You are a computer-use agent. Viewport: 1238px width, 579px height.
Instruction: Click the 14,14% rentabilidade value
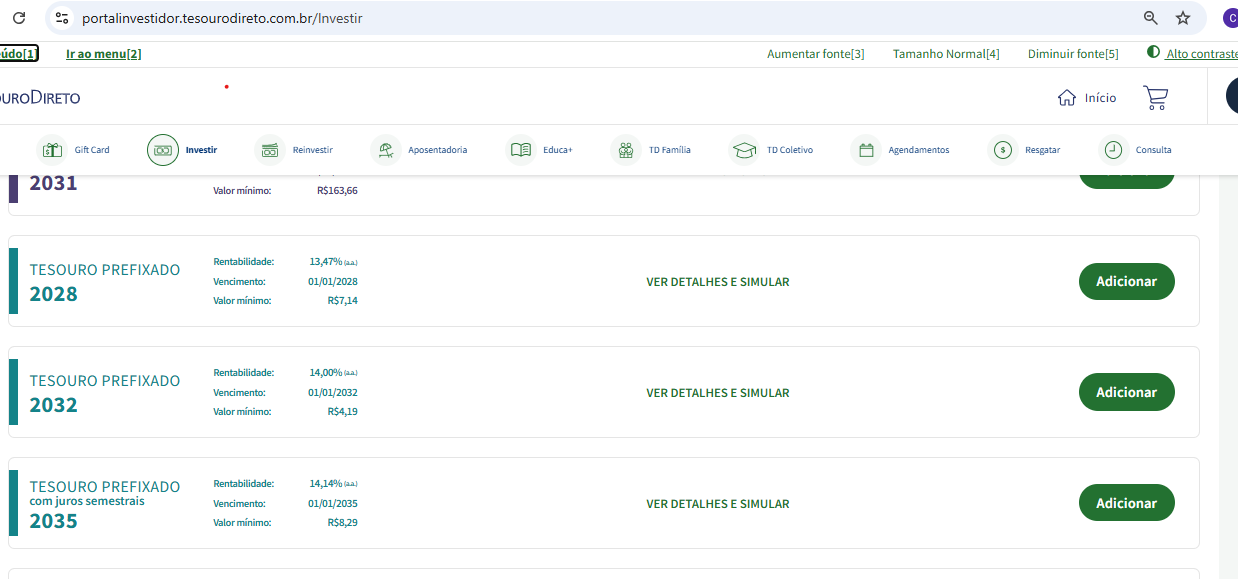point(326,483)
